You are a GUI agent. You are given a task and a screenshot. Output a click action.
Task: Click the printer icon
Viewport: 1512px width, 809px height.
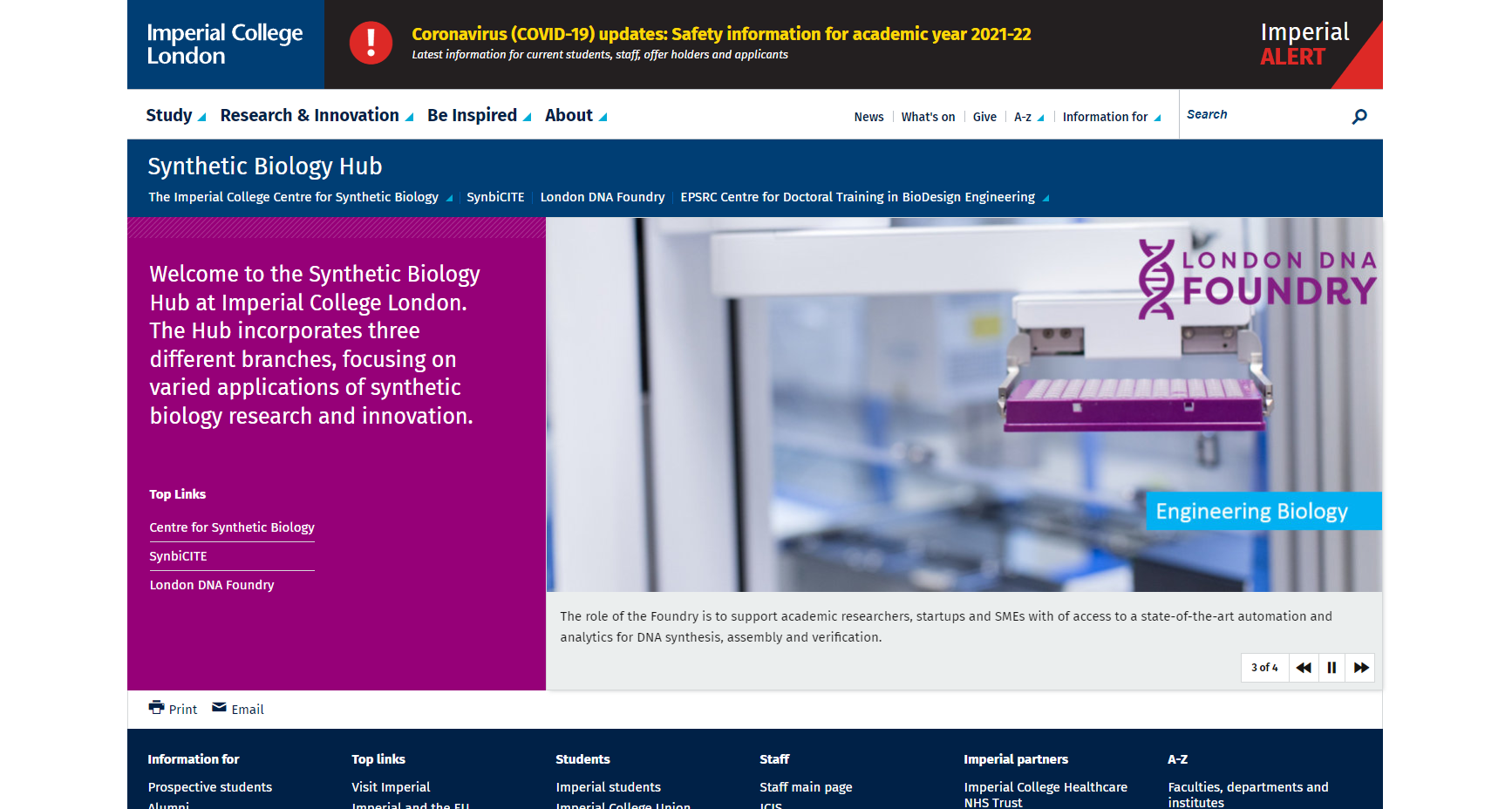point(156,707)
